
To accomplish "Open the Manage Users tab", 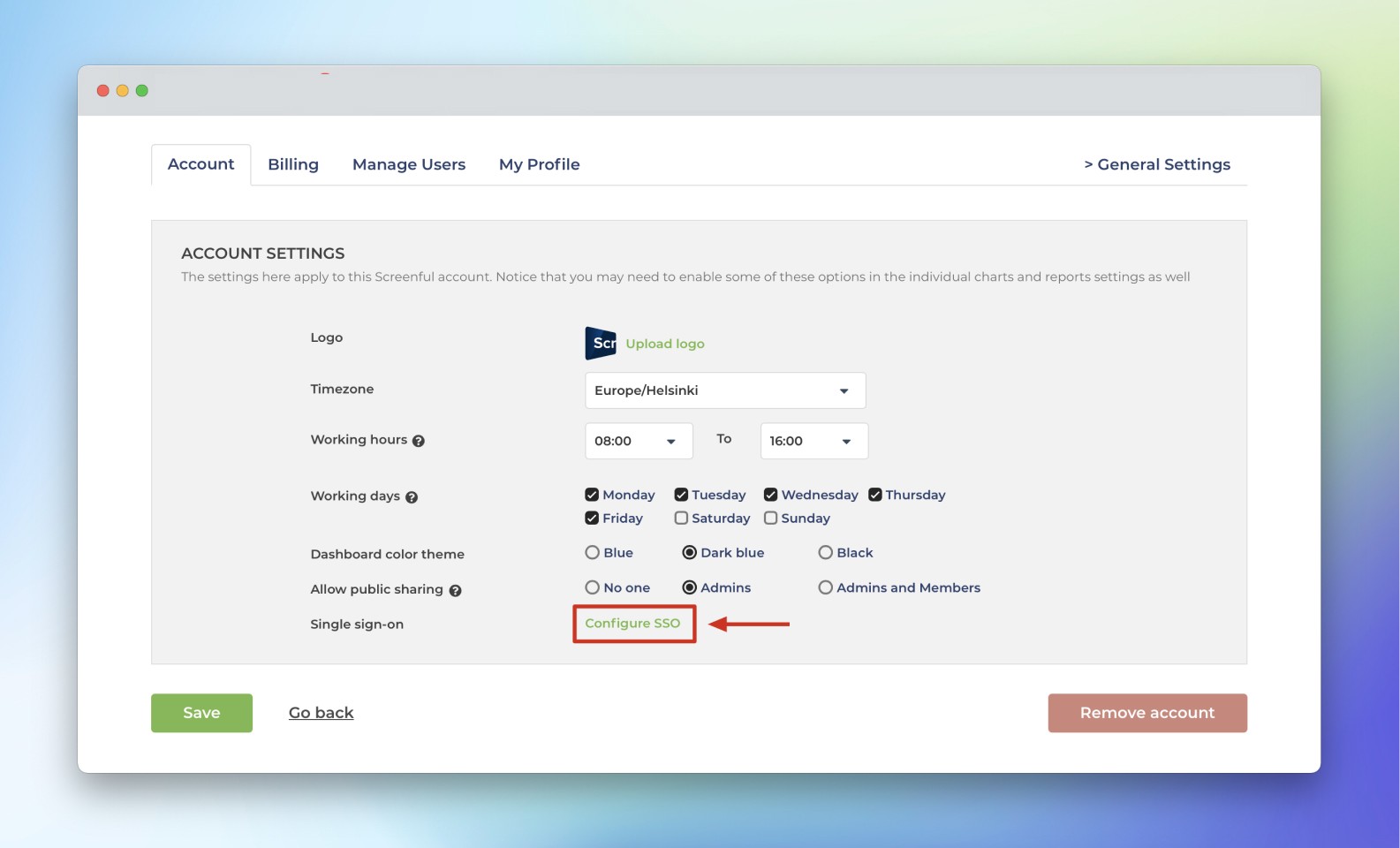I will 409,164.
